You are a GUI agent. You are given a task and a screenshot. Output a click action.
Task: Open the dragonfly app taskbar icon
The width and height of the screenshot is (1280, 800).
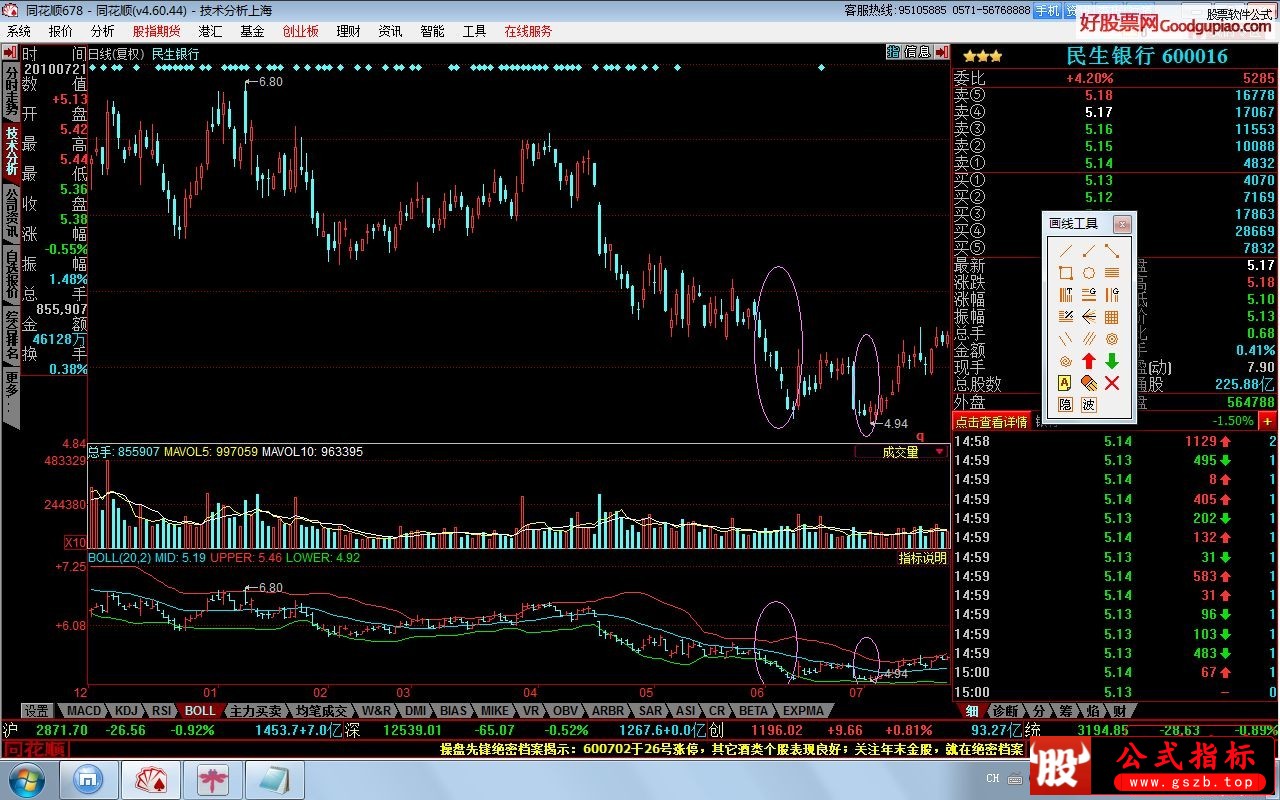click(212, 778)
